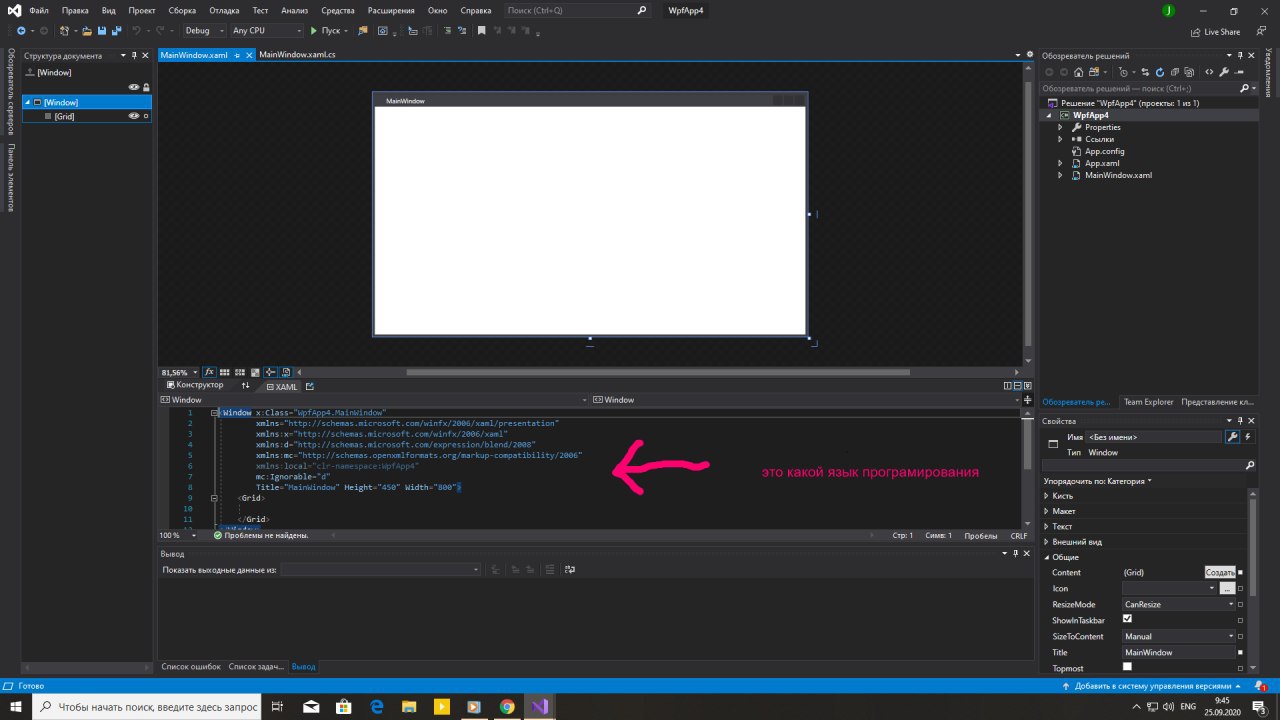This screenshot has height=720, width=1280.
Task: Expand the Properties node in Solution Explorer
Action: [1061, 127]
